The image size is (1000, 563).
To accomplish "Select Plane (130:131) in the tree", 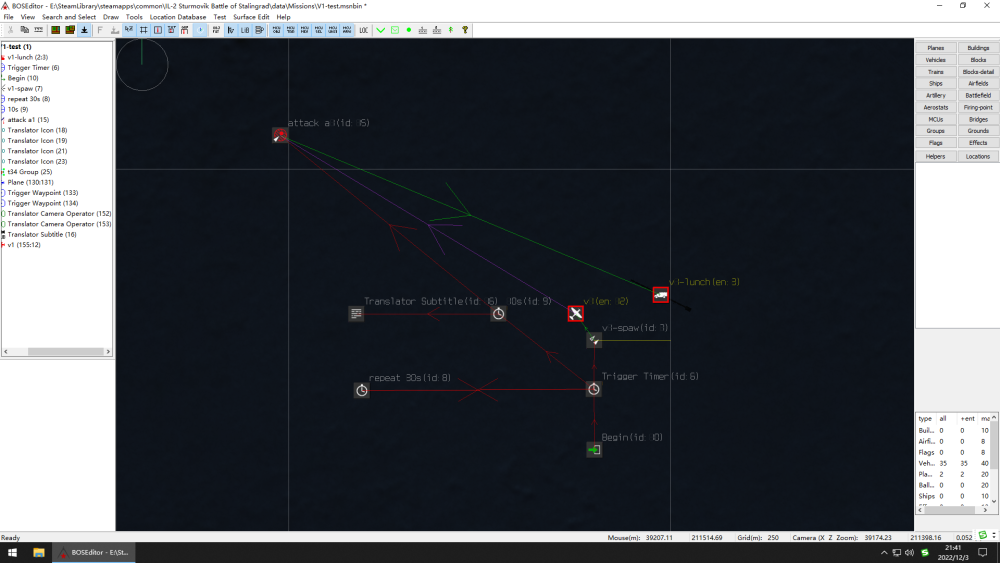I will (x=31, y=182).
